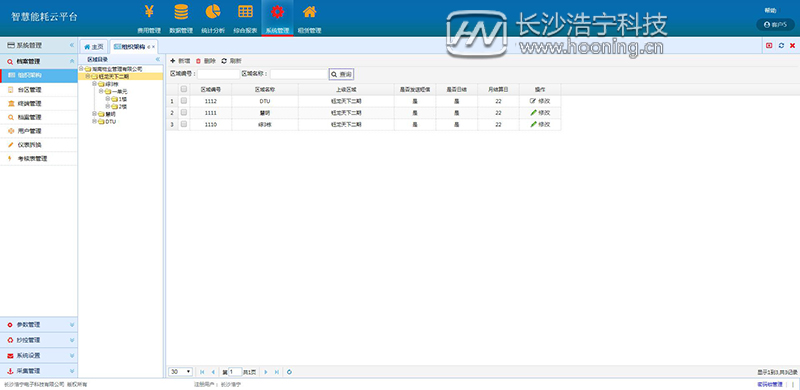Tick the select-all checkbox in table header

tap(184, 89)
